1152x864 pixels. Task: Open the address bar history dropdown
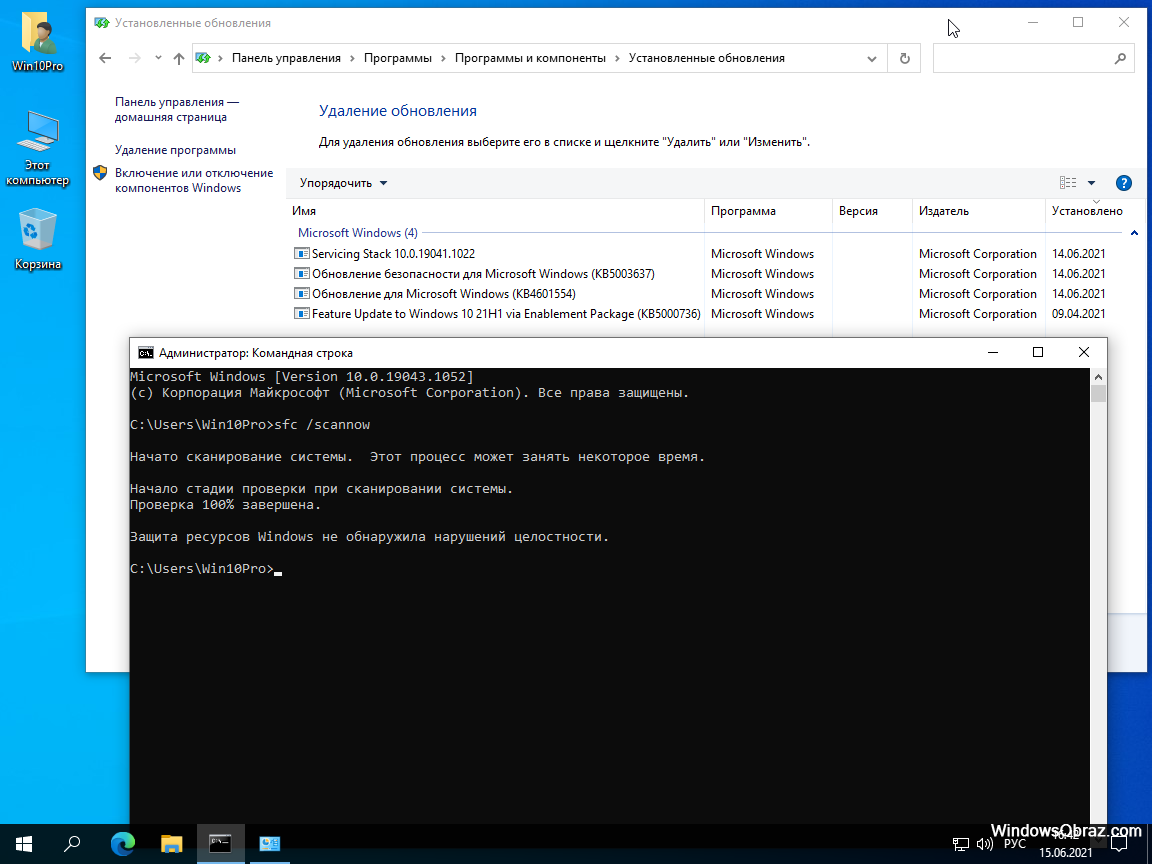click(x=871, y=59)
